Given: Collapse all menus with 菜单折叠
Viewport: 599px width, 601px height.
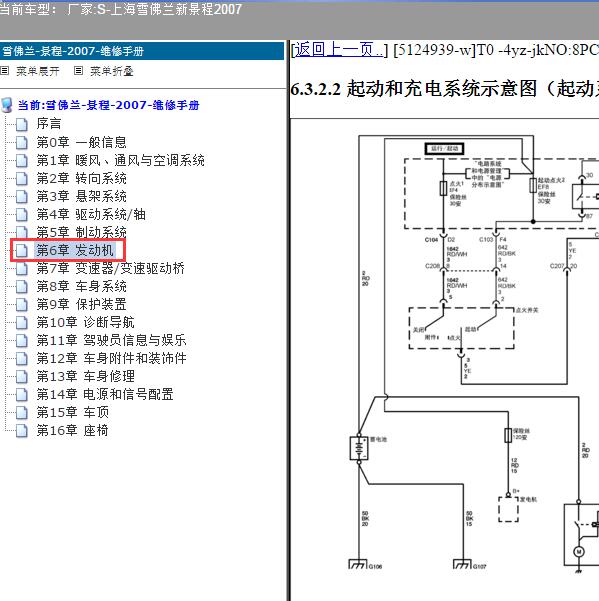Looking at the screenshot, I should point(112,71).
